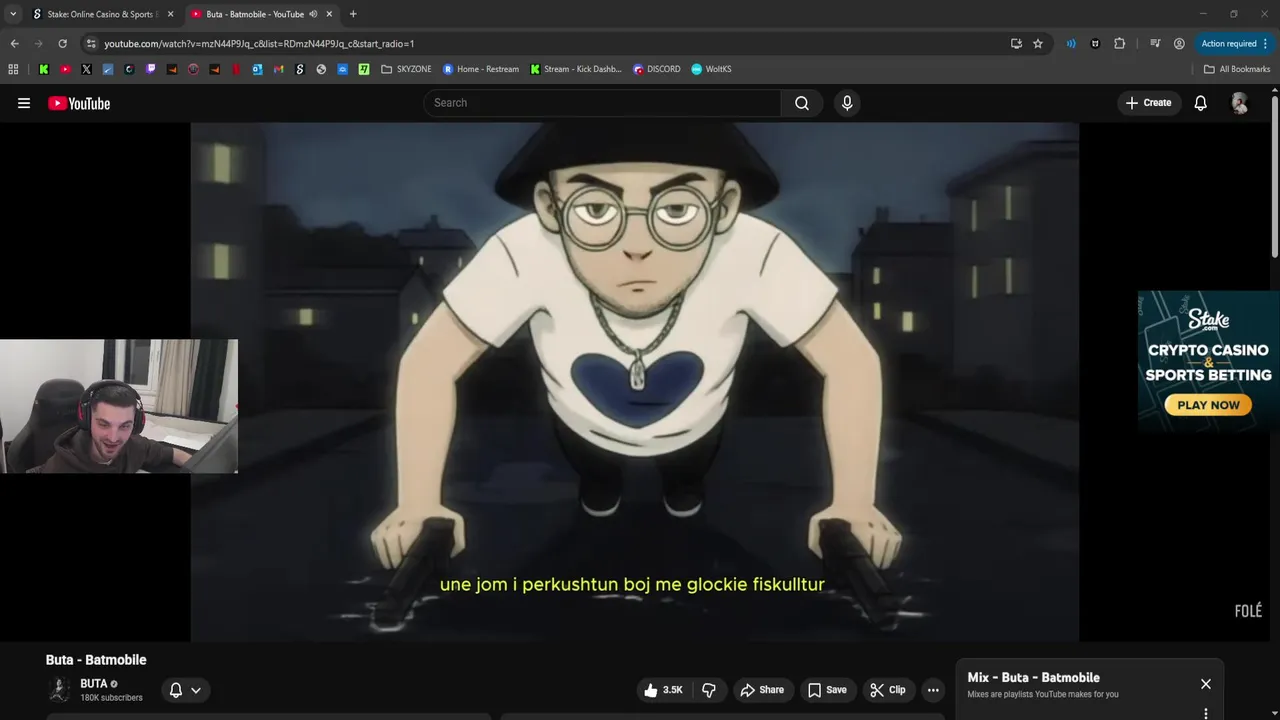Image resolution: width=1280 pixels, height=720 pixels.
Task: Click install/cast screen icon in address bar
Action: tap(1016, 43)
